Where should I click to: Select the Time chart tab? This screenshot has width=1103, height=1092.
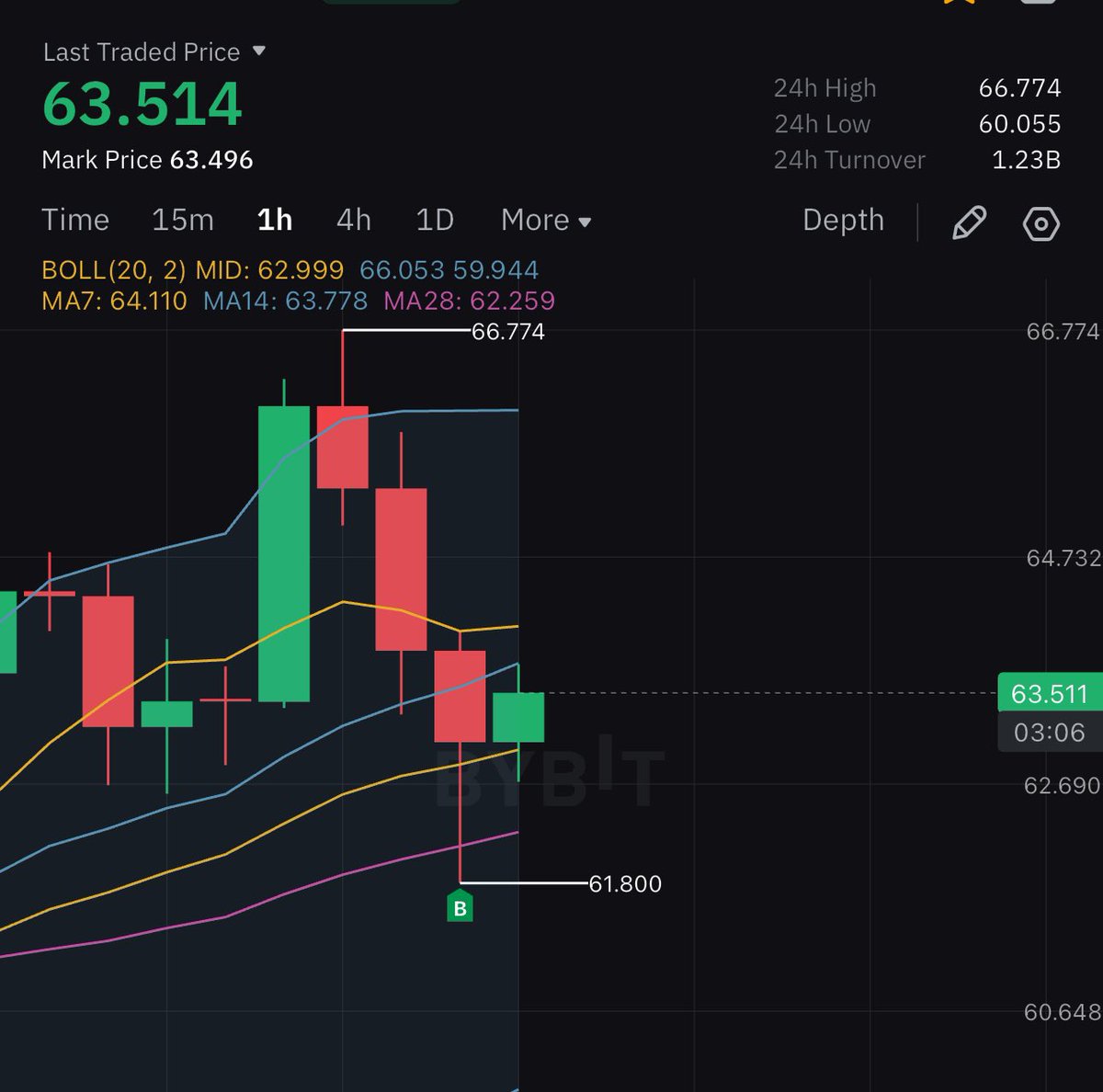coord(75,221)
